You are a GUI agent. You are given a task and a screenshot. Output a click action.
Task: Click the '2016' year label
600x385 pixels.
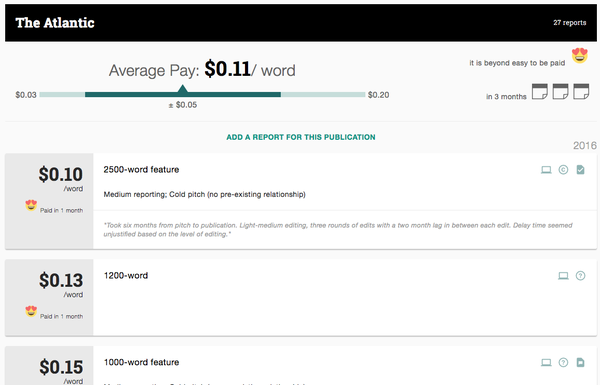(585, 145)
